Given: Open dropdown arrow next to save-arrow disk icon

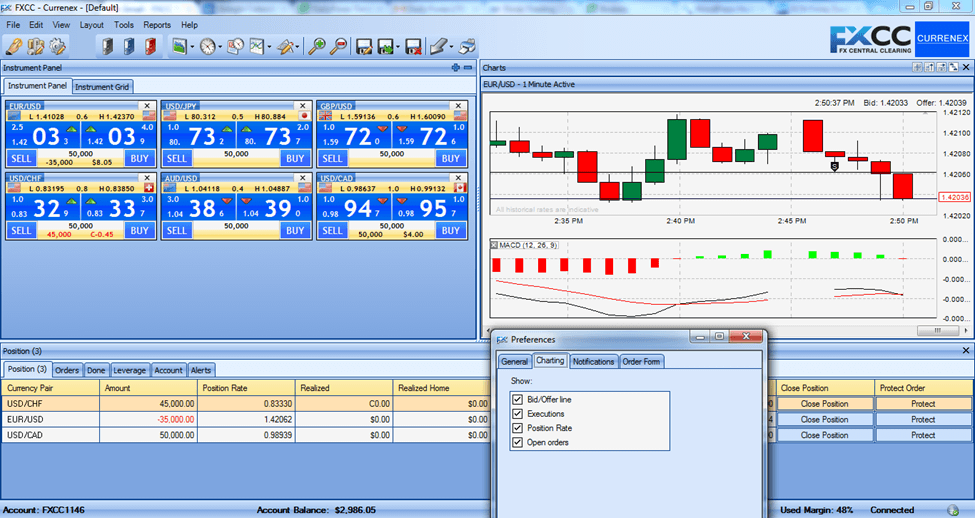Looking at the screenshot, I should tap(398, 47).
